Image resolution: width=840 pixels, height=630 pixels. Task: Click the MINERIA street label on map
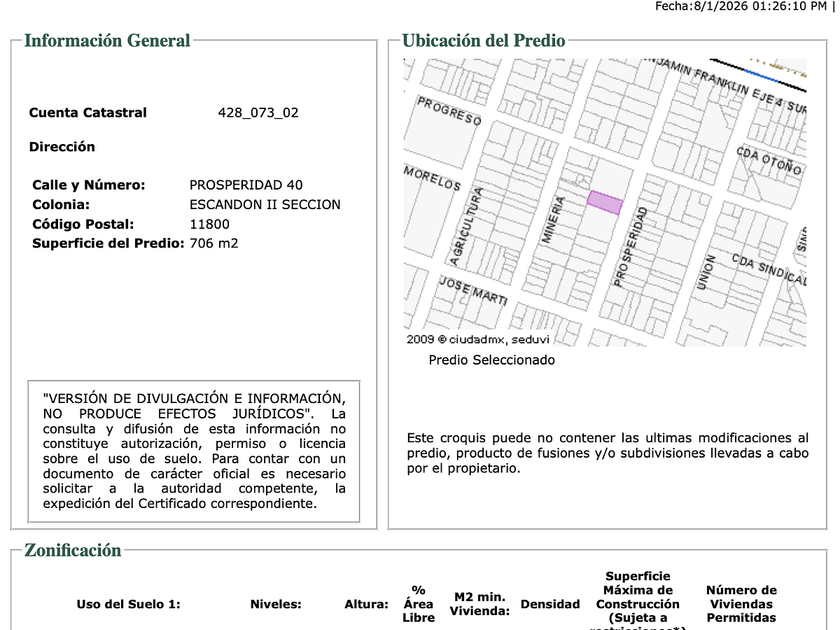553,220
